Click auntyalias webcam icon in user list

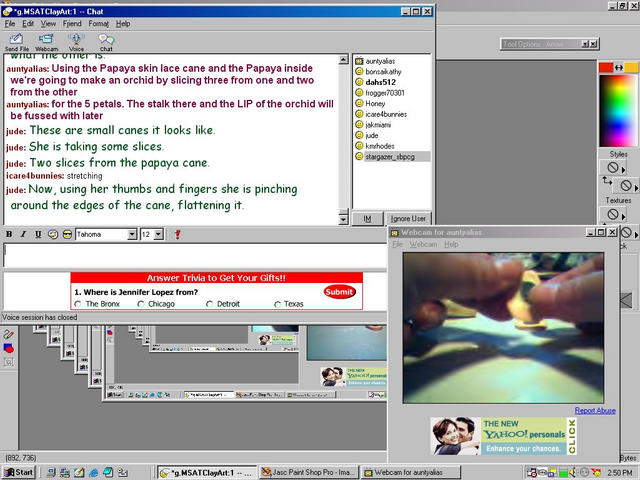click(x=359, y=61)
